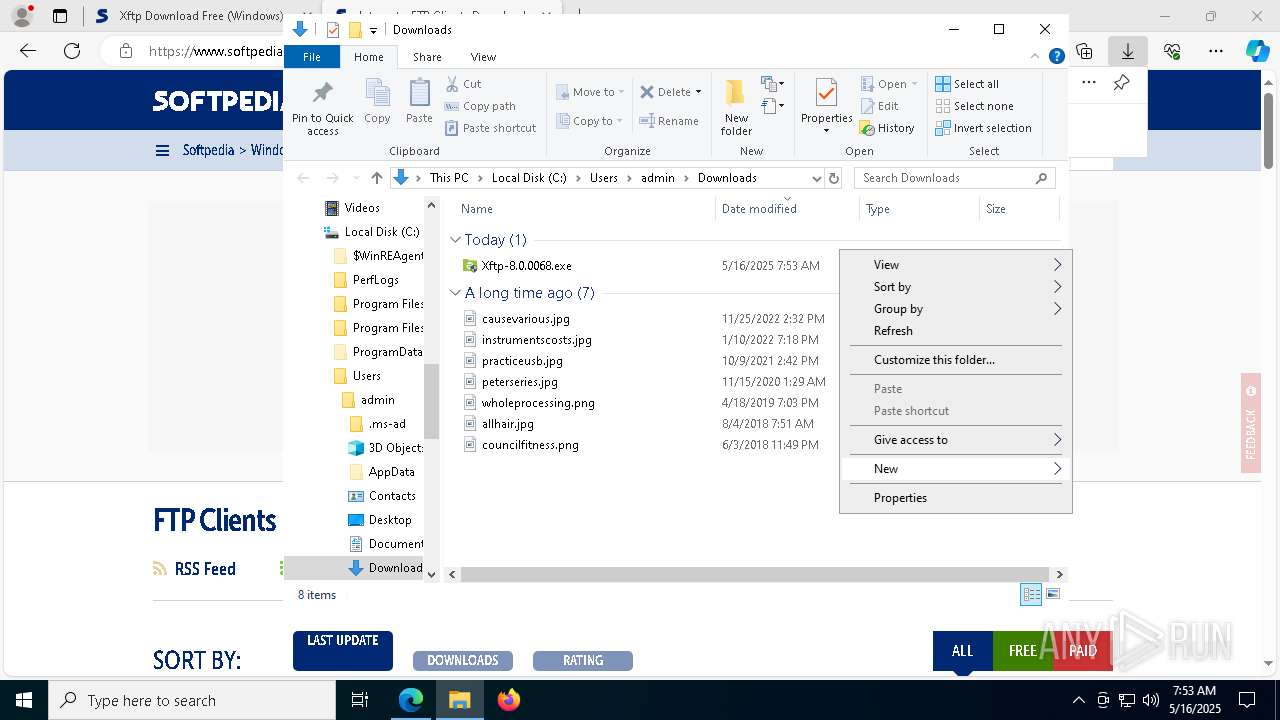1280x720 pixels.
Task: Switch to the View ribbon tab
Action: [x=483, y=57]
